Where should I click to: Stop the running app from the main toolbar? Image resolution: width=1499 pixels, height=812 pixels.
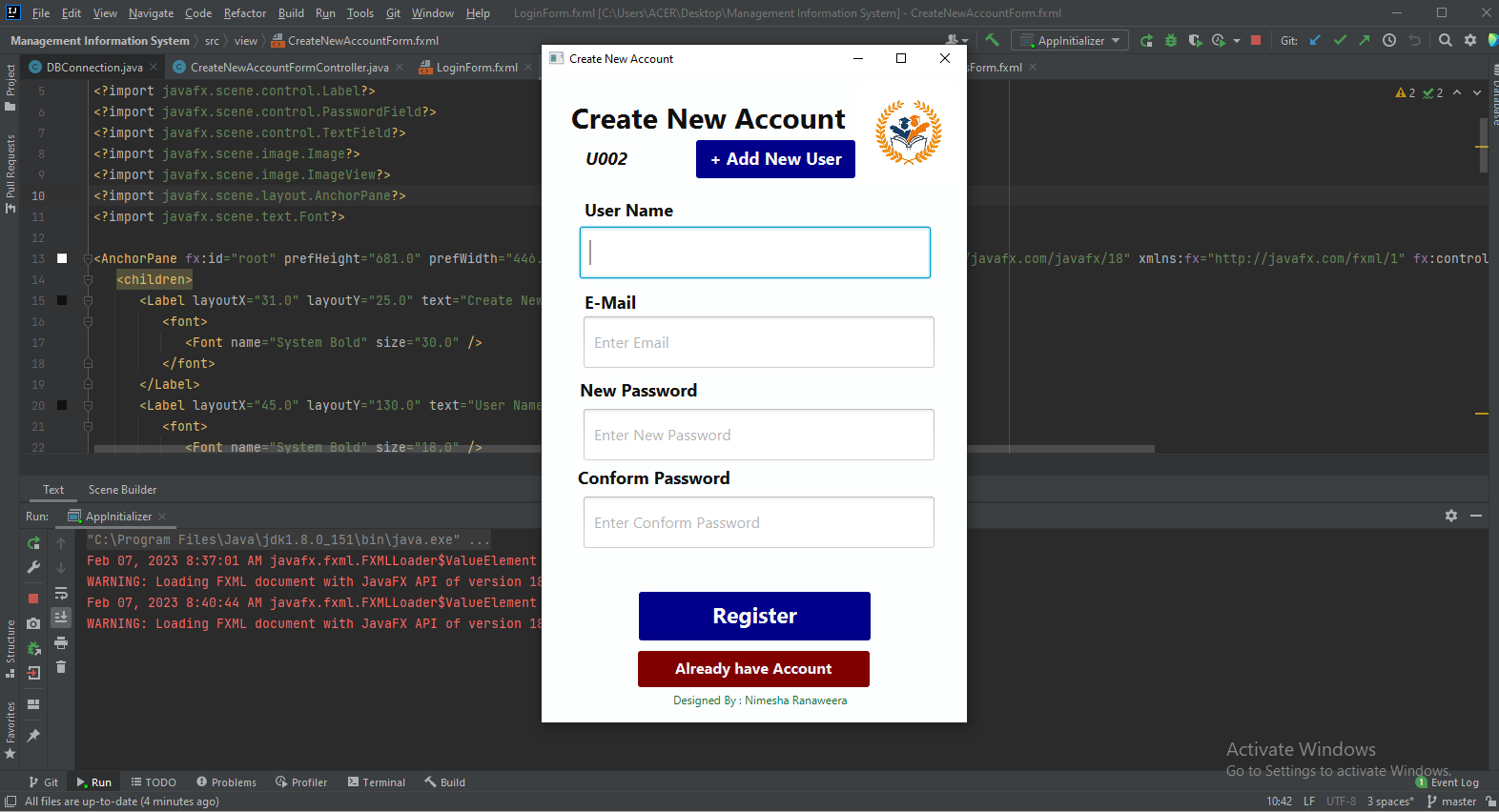[1256, 40]
